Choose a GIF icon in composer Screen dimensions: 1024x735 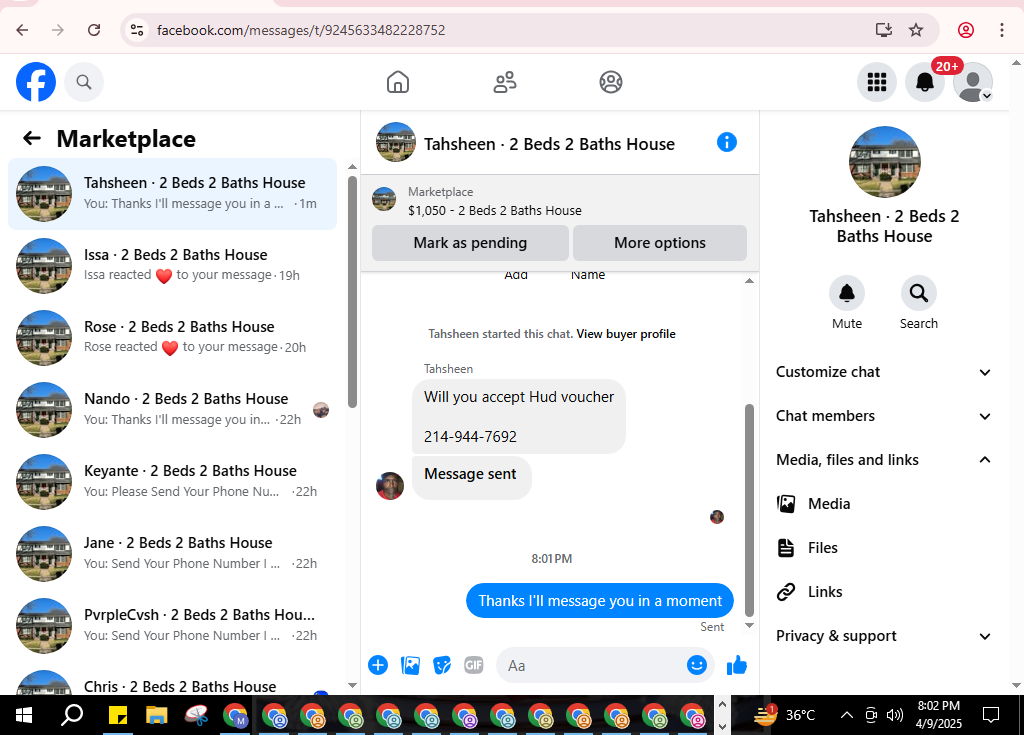point(473,665)
